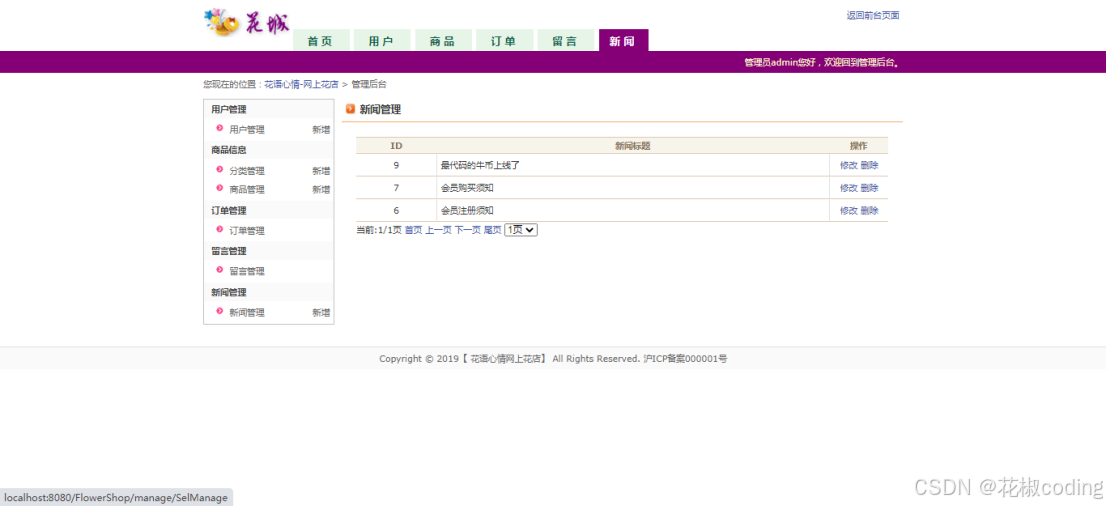Image resolution: width=1107 pixels, height=507 pixels.
Task: Click the Copyright © 2019 footer text
Action: point(553,359)
